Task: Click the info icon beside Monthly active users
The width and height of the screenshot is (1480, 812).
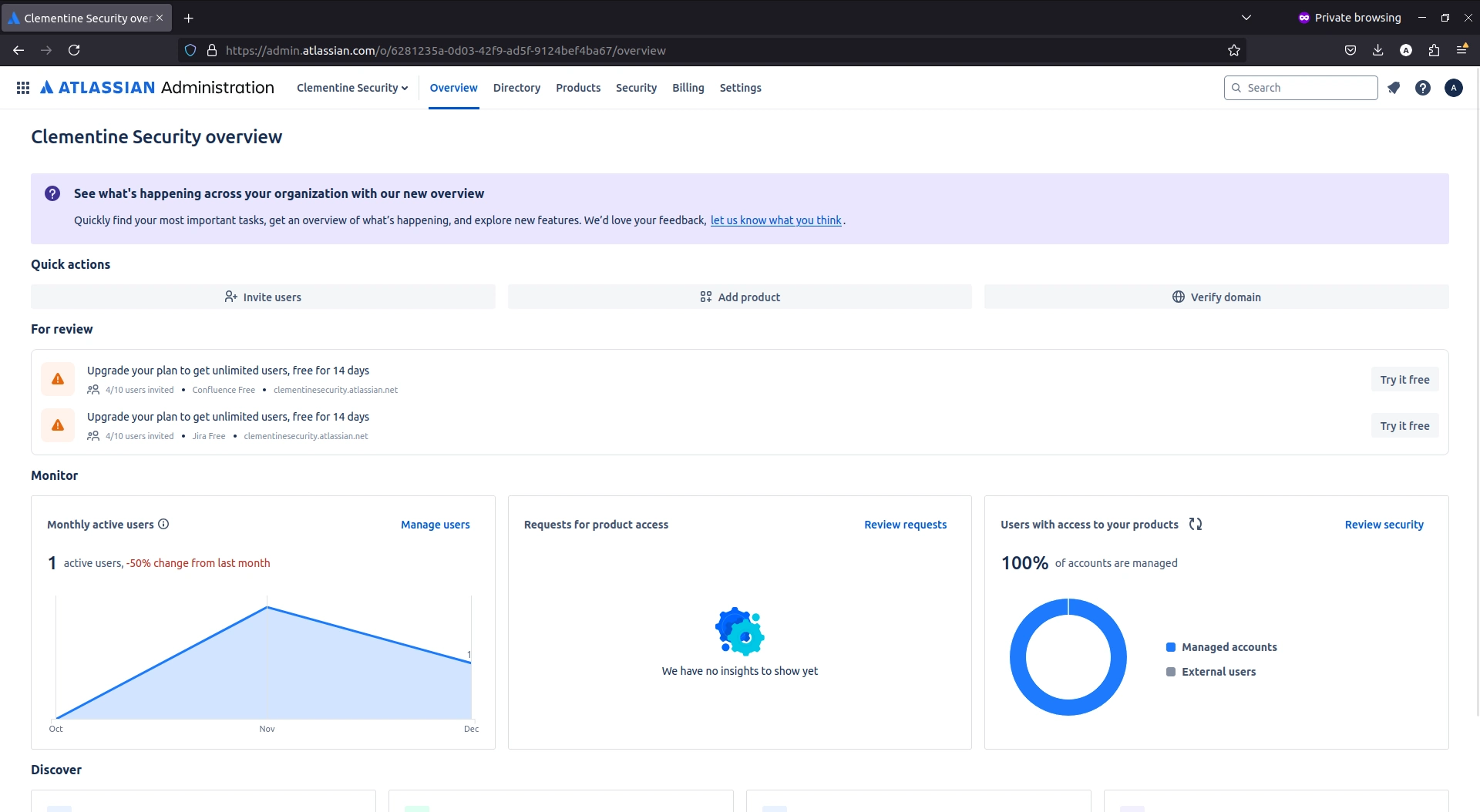Action: 163,525
